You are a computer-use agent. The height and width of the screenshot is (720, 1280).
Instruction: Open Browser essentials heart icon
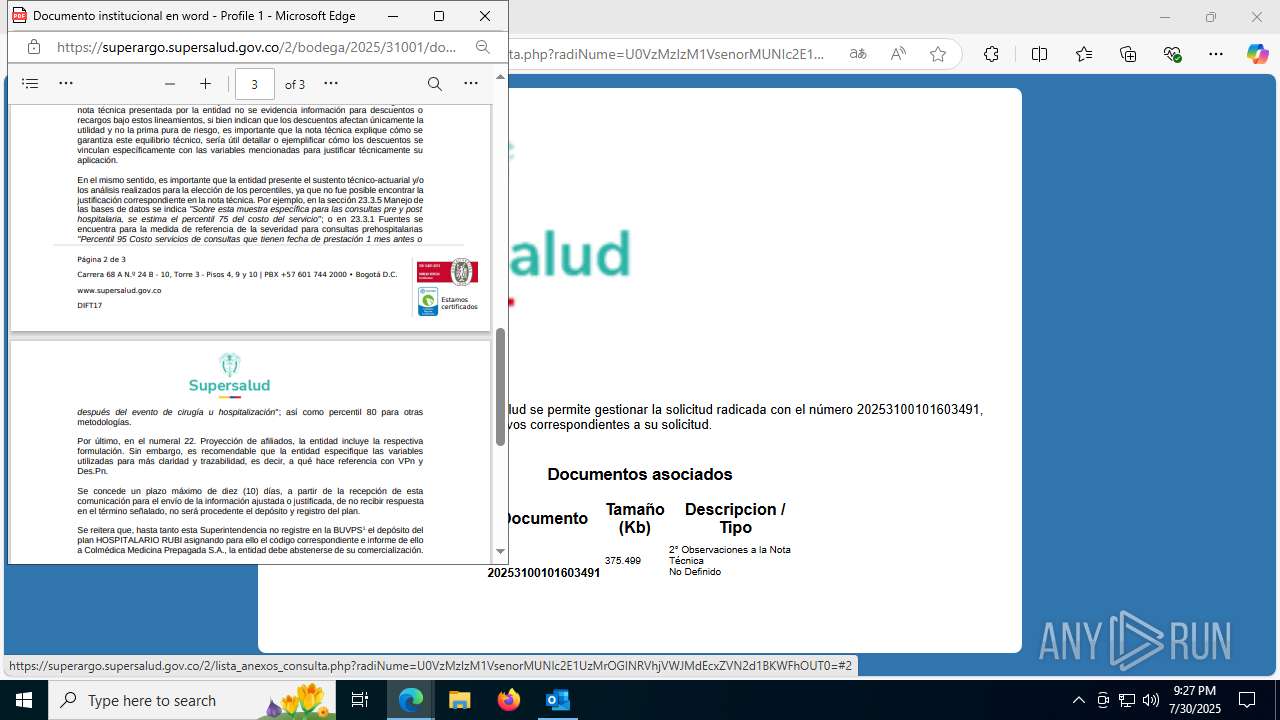1173,54
